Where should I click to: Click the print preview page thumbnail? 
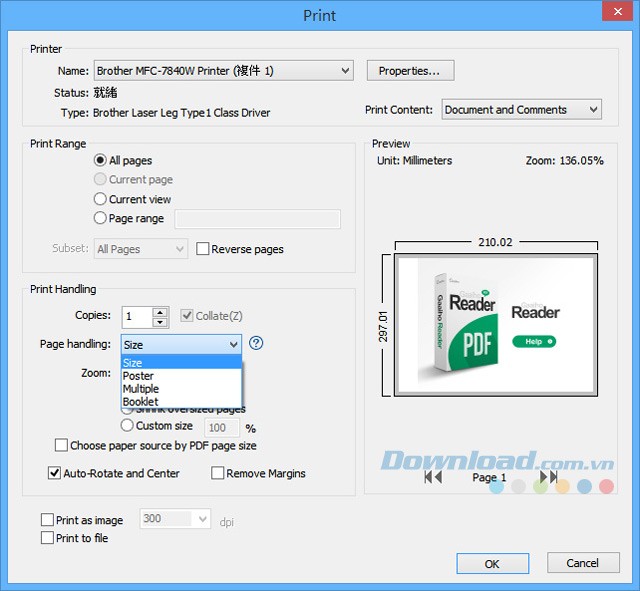(496, 325)
